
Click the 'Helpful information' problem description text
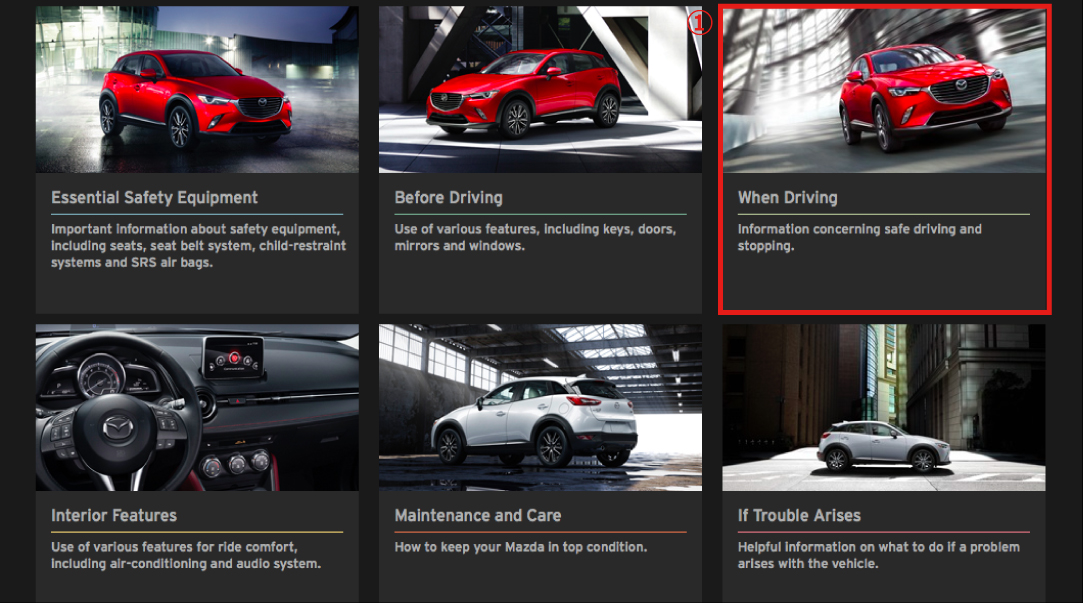pyautogui.click(x=878, y=555)
